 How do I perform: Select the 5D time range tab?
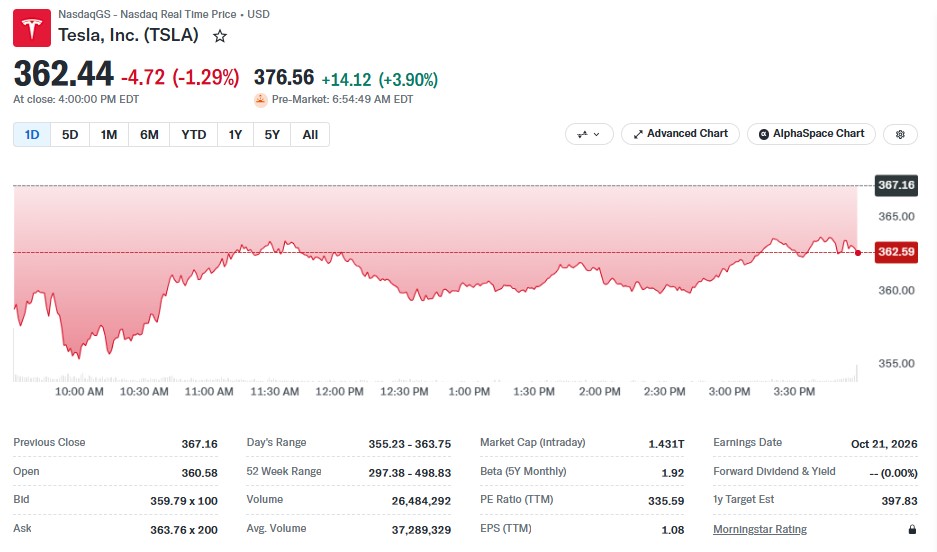coord(70,134)
